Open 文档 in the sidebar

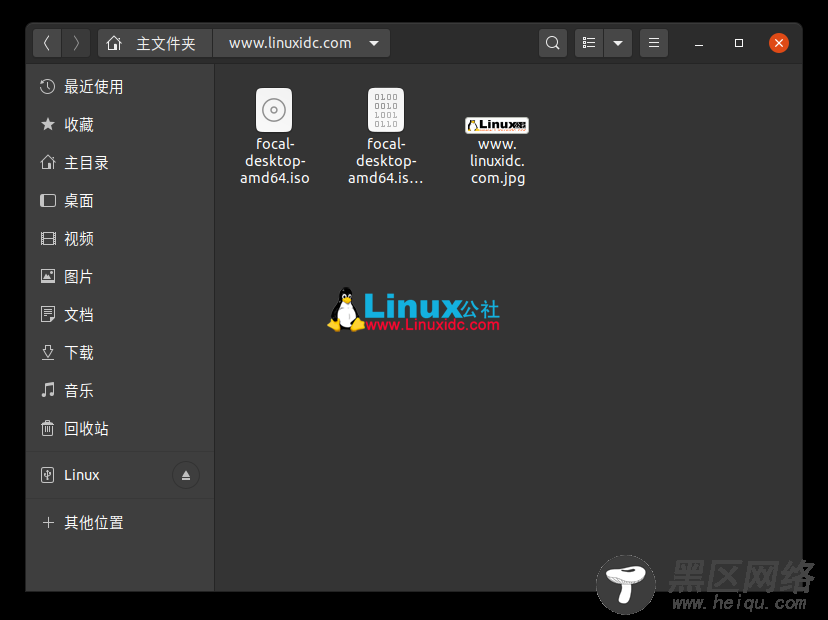(x=120, y=315)
